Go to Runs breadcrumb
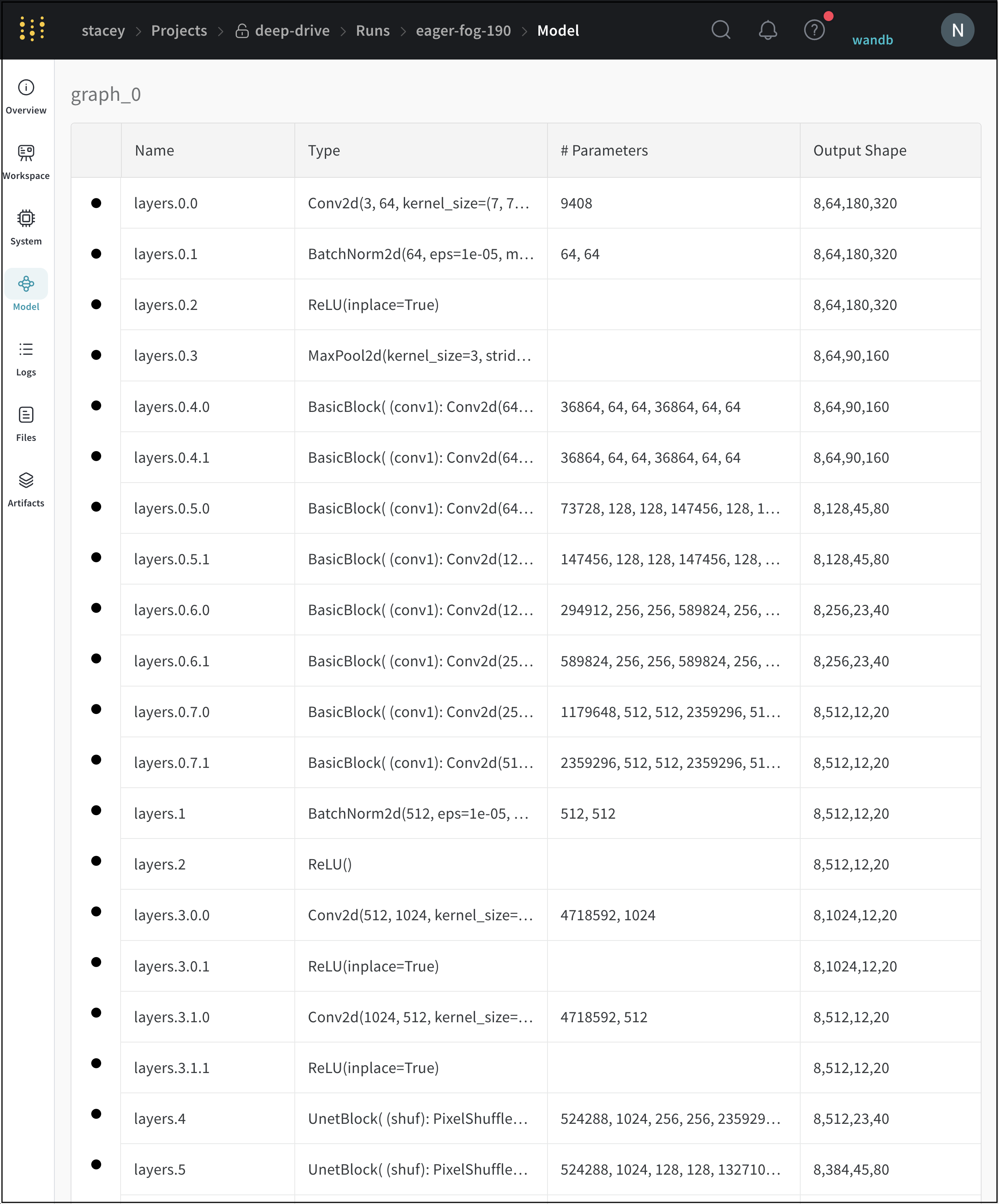Image resolution: width=999 pixels, height=1204 pixels. pyautogui.click(x=373, y=31)
